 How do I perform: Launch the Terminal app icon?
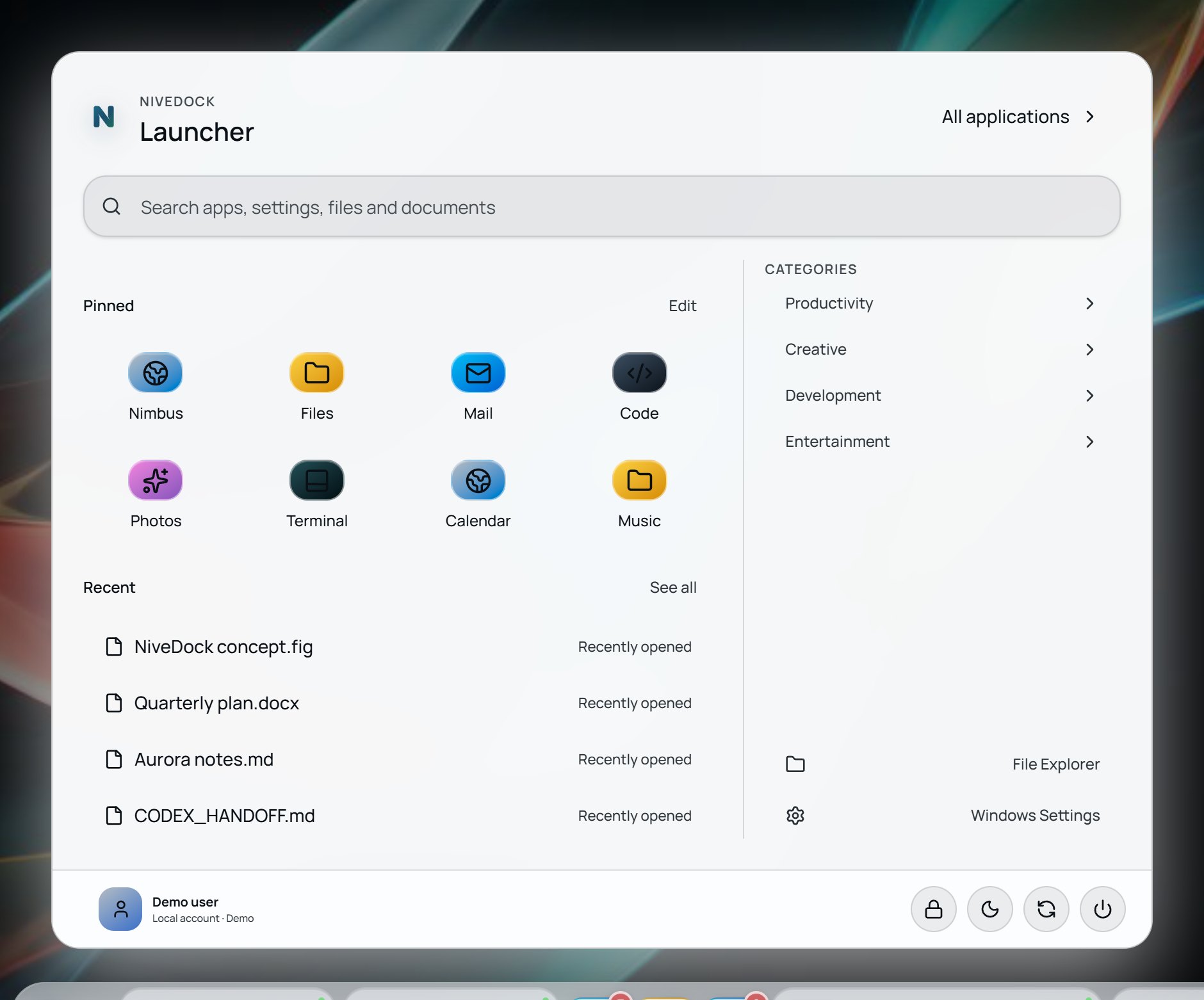click(317, 480)
